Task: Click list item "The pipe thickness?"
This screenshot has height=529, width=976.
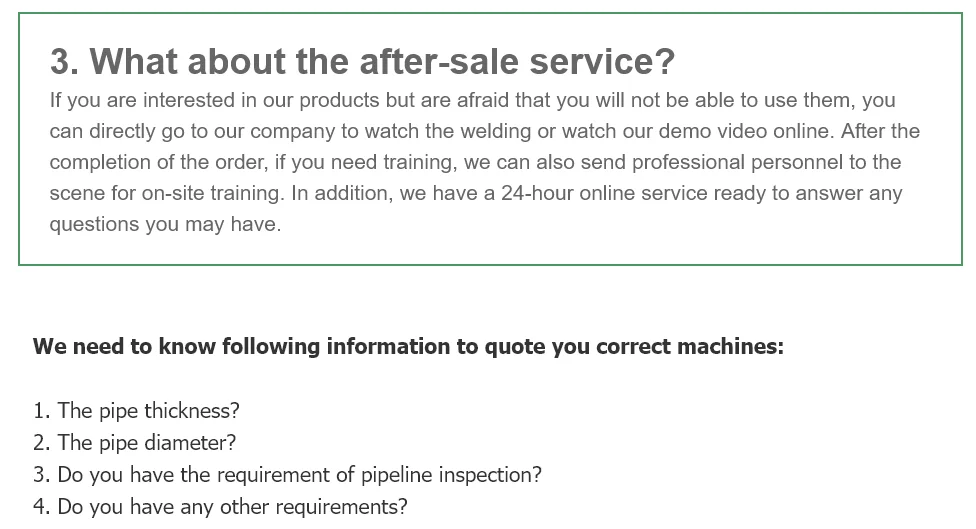Action: click(x=148, y=411)
